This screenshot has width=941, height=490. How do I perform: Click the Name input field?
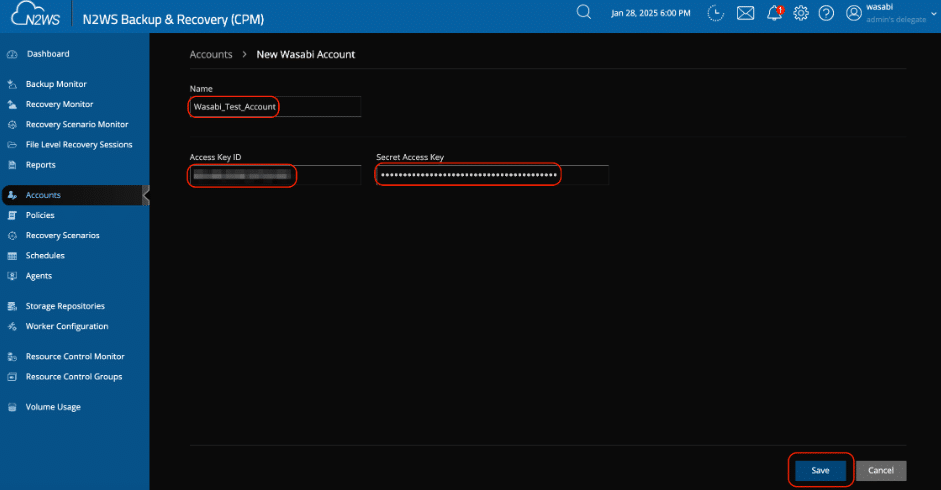pyautogui.click(x=275, y=107)
